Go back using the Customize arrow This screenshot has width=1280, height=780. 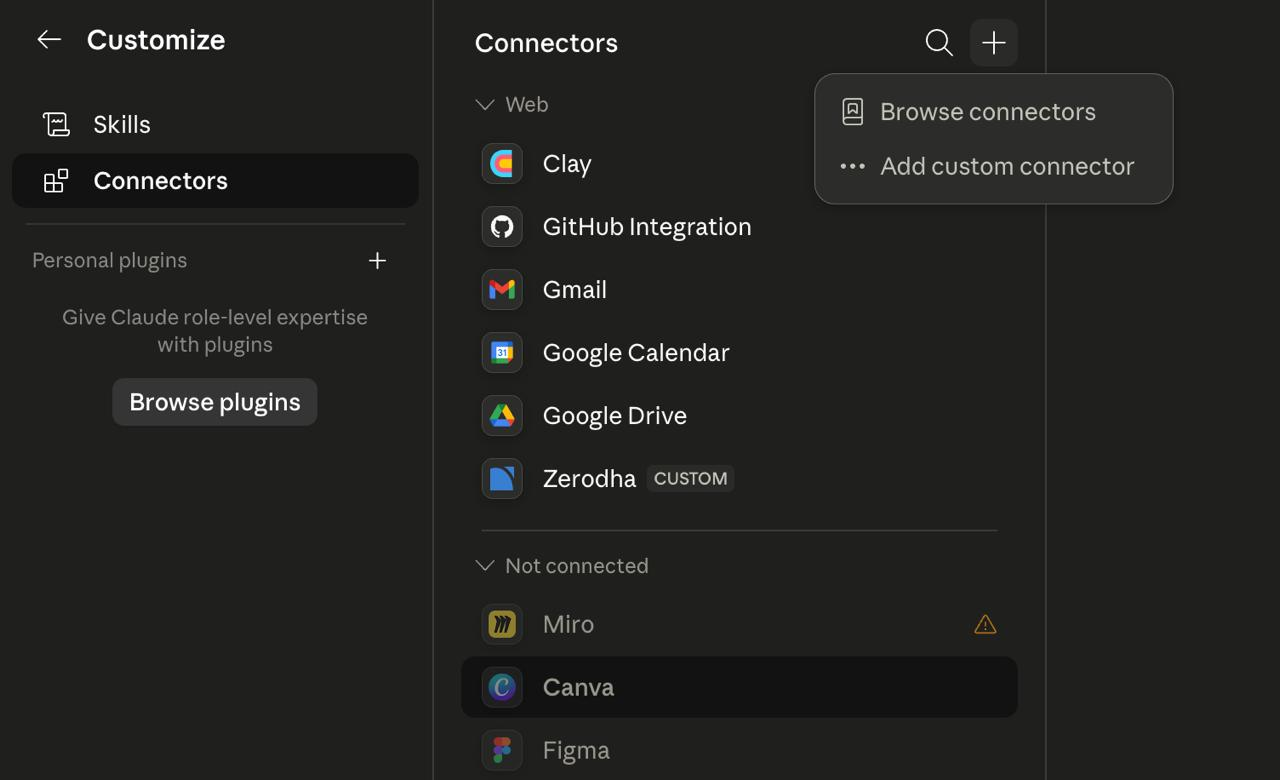[x=49, y=40]
